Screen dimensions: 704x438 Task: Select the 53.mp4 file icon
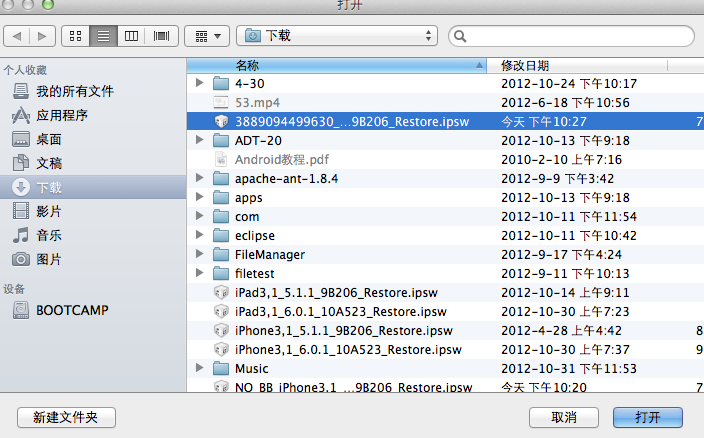pyautogui.click(x=221, y=102)
